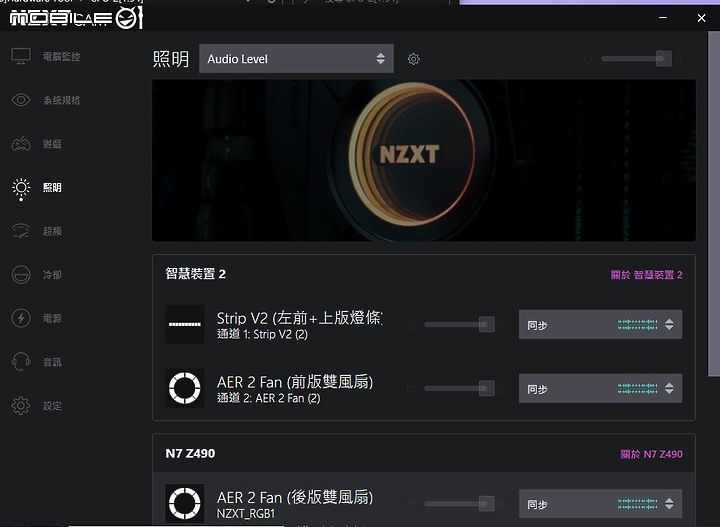Select the 照明 sun icon in sidebar
The width and height of the screenshot is (720, 527).
click(21, 187)
